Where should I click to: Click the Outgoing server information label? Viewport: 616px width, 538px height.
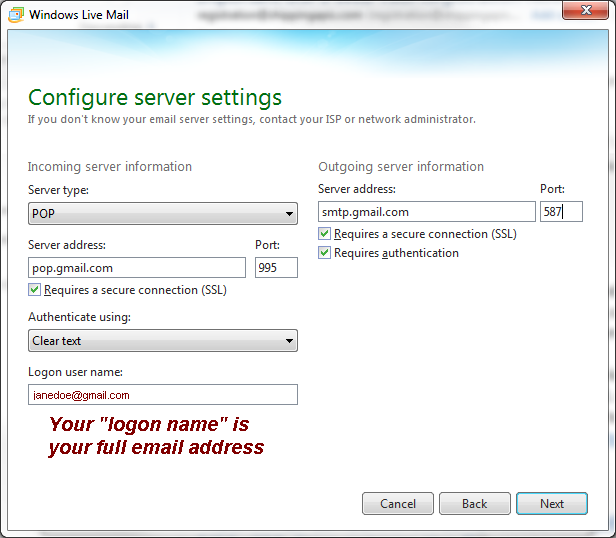click(x=401, y=167)
